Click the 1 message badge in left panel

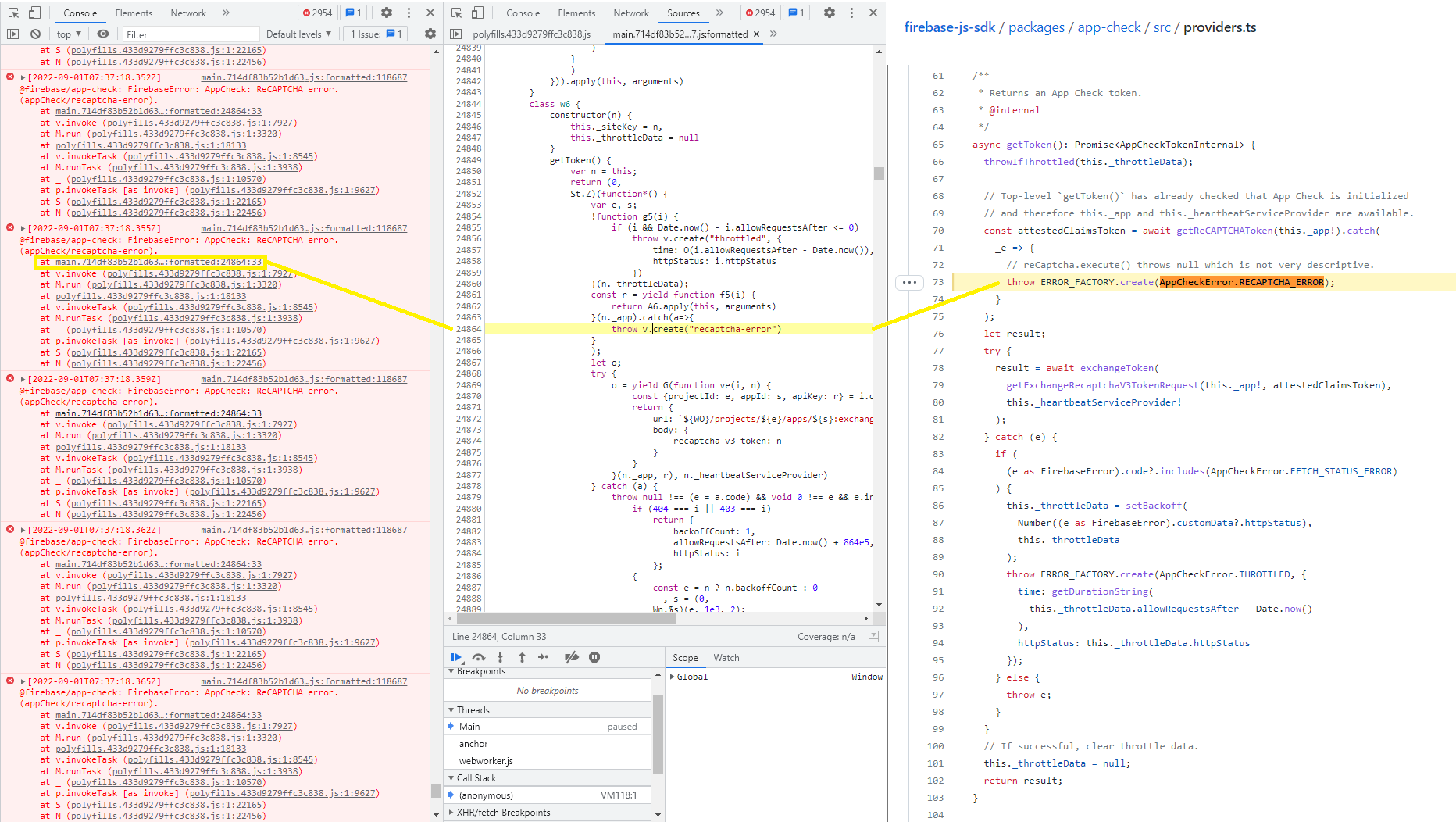pyautogui.click(x=354, y=13)
